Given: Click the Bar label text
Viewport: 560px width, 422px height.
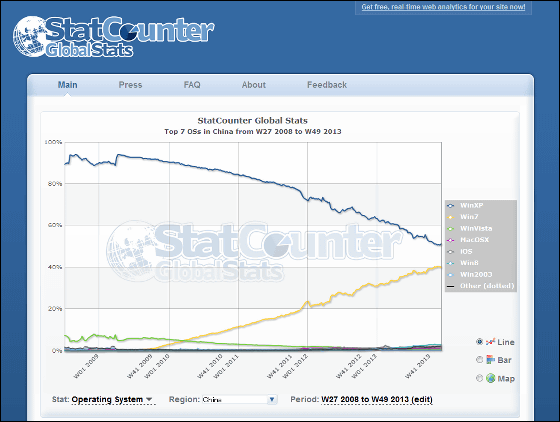Looking at the screenshot, I should (x=504, y=360).
